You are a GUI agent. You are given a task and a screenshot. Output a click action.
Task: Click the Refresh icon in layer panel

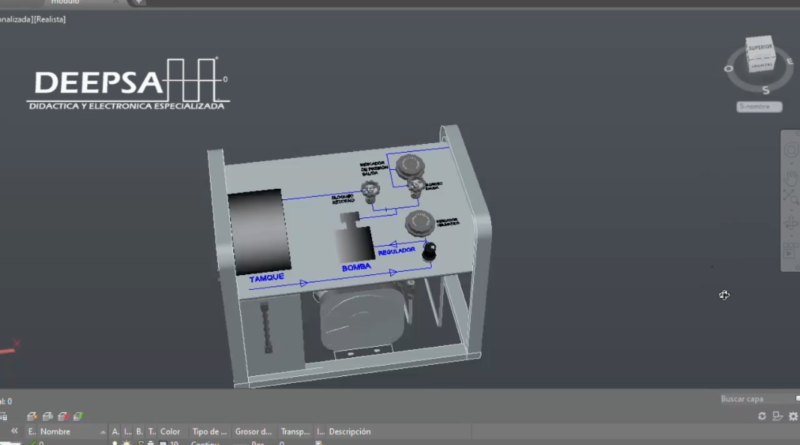tap(762, 415)
